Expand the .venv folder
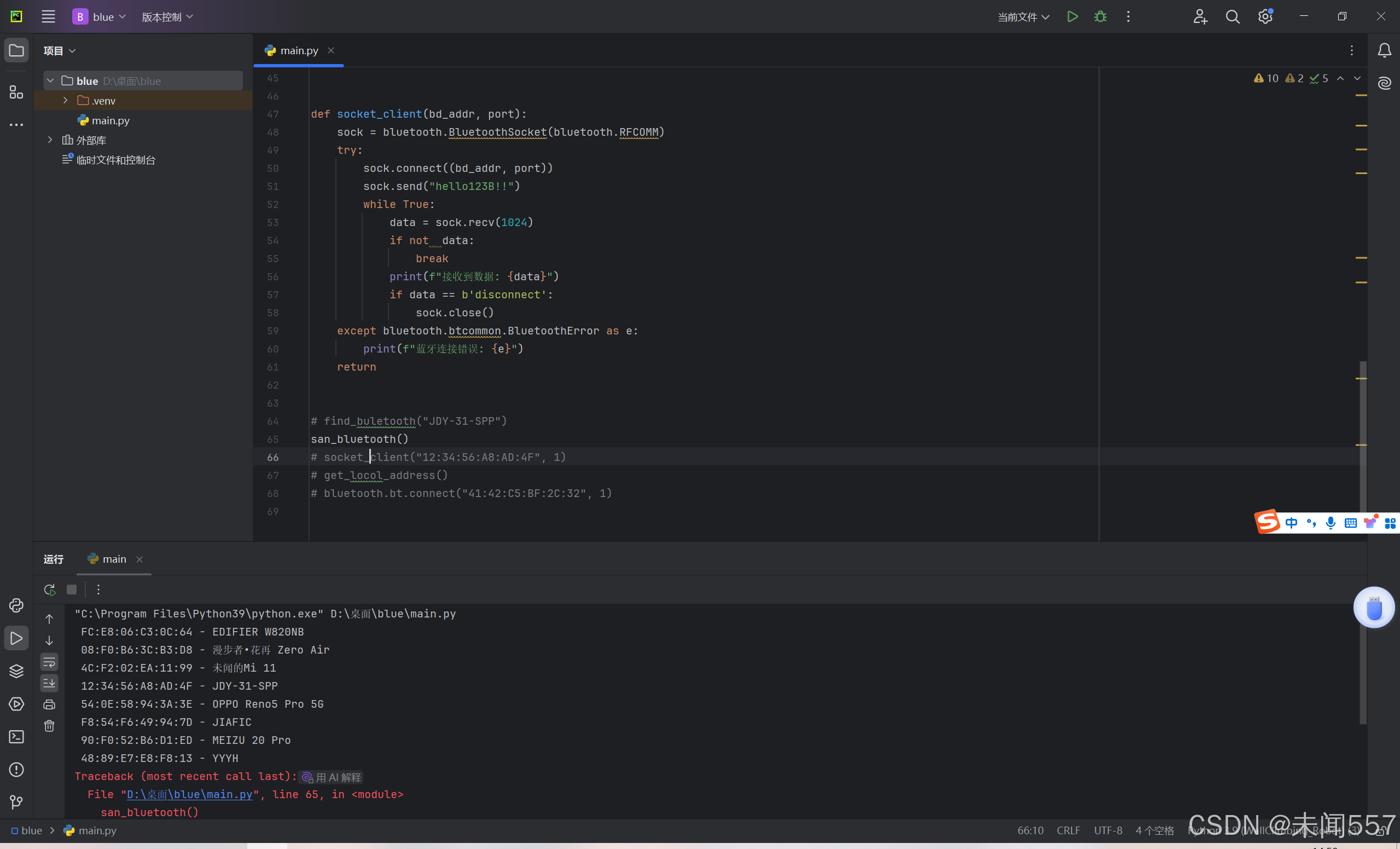Viewport: 1400px width, 849px height. point(65,101)
